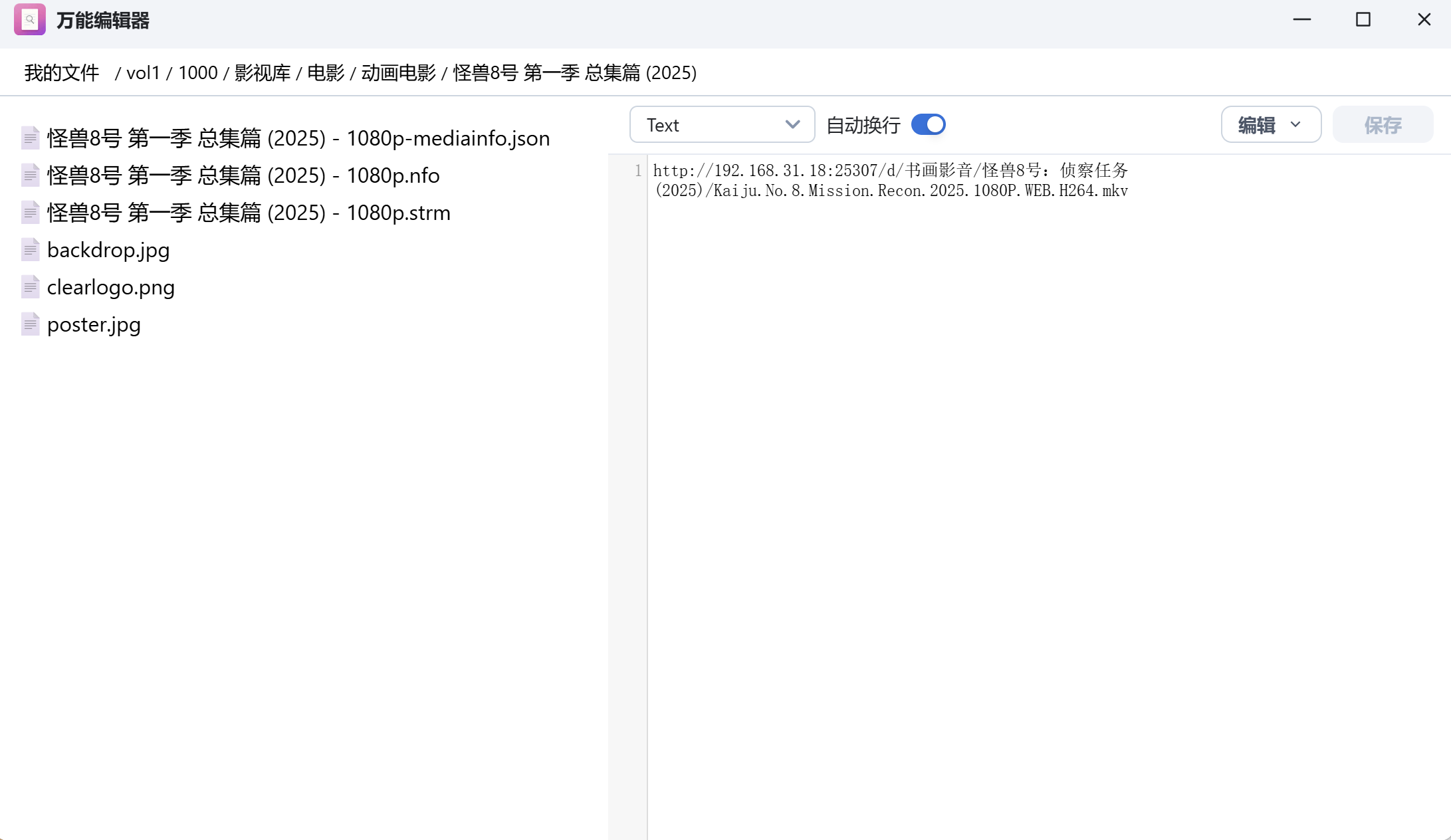Click the file icon beside backdrop.jpg
This screenshot has height=840, width=1451.
pos(31,250)
